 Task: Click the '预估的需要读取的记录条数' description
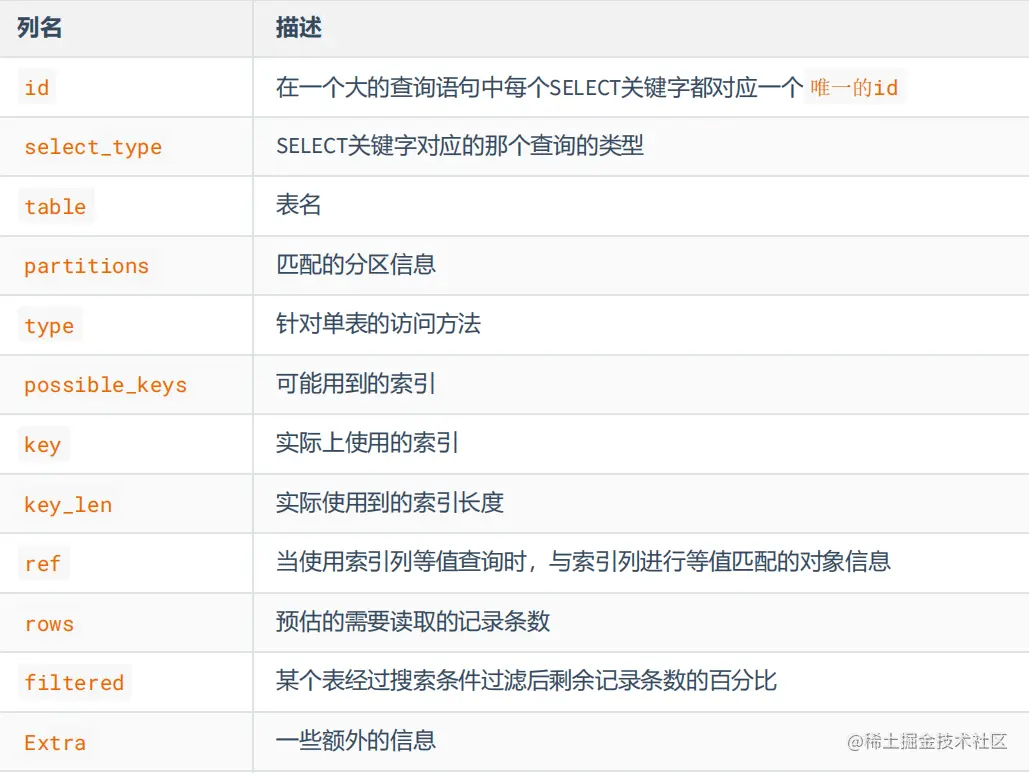pos(413,621)
